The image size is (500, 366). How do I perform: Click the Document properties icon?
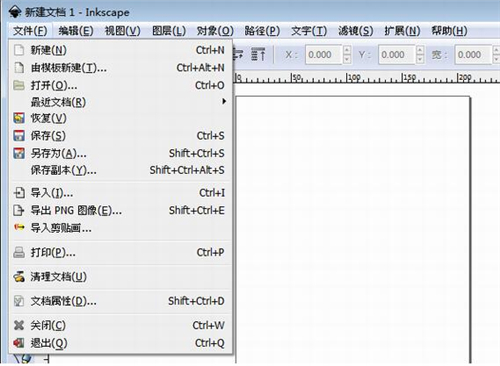pyautogui.click(x=19, y=301)
